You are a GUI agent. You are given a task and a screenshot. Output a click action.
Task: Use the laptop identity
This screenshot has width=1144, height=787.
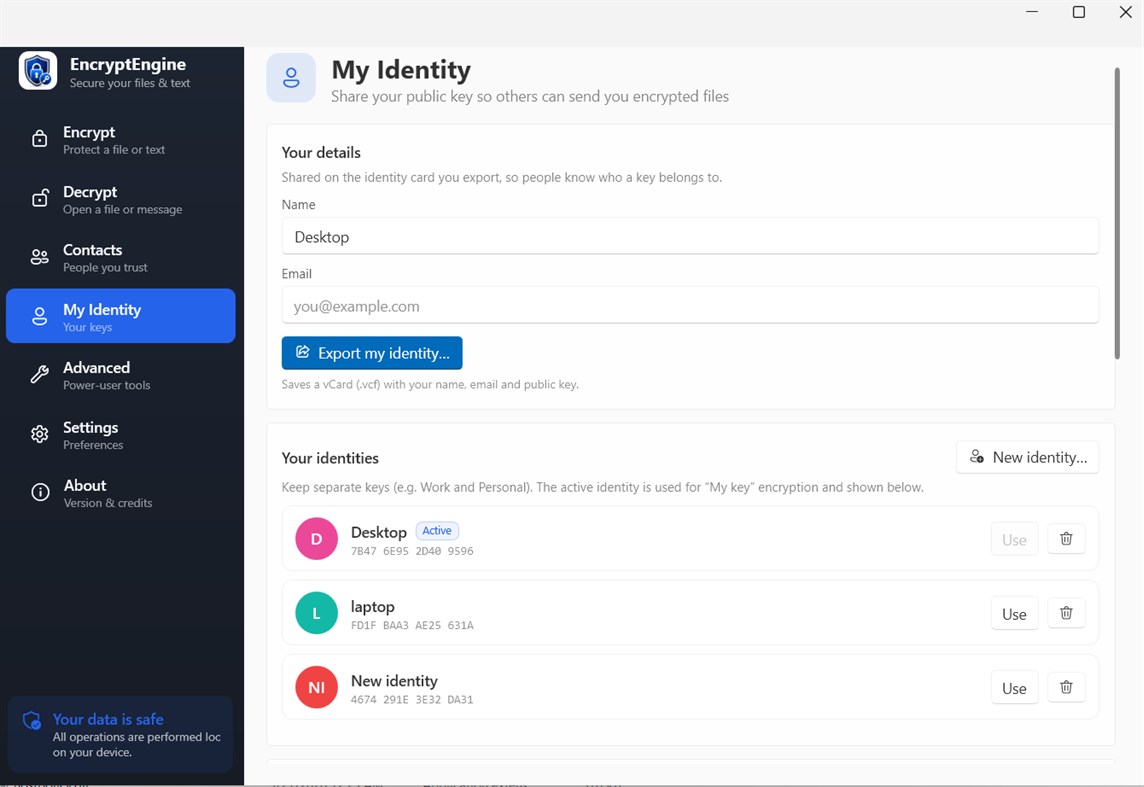1014,613
